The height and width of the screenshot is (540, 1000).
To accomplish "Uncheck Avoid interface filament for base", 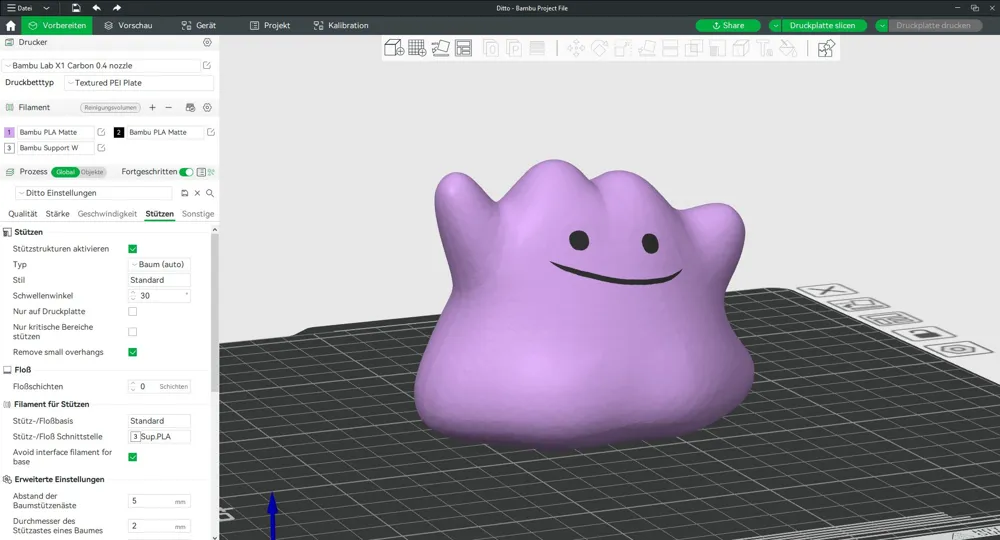I will [x=133, y=457].
